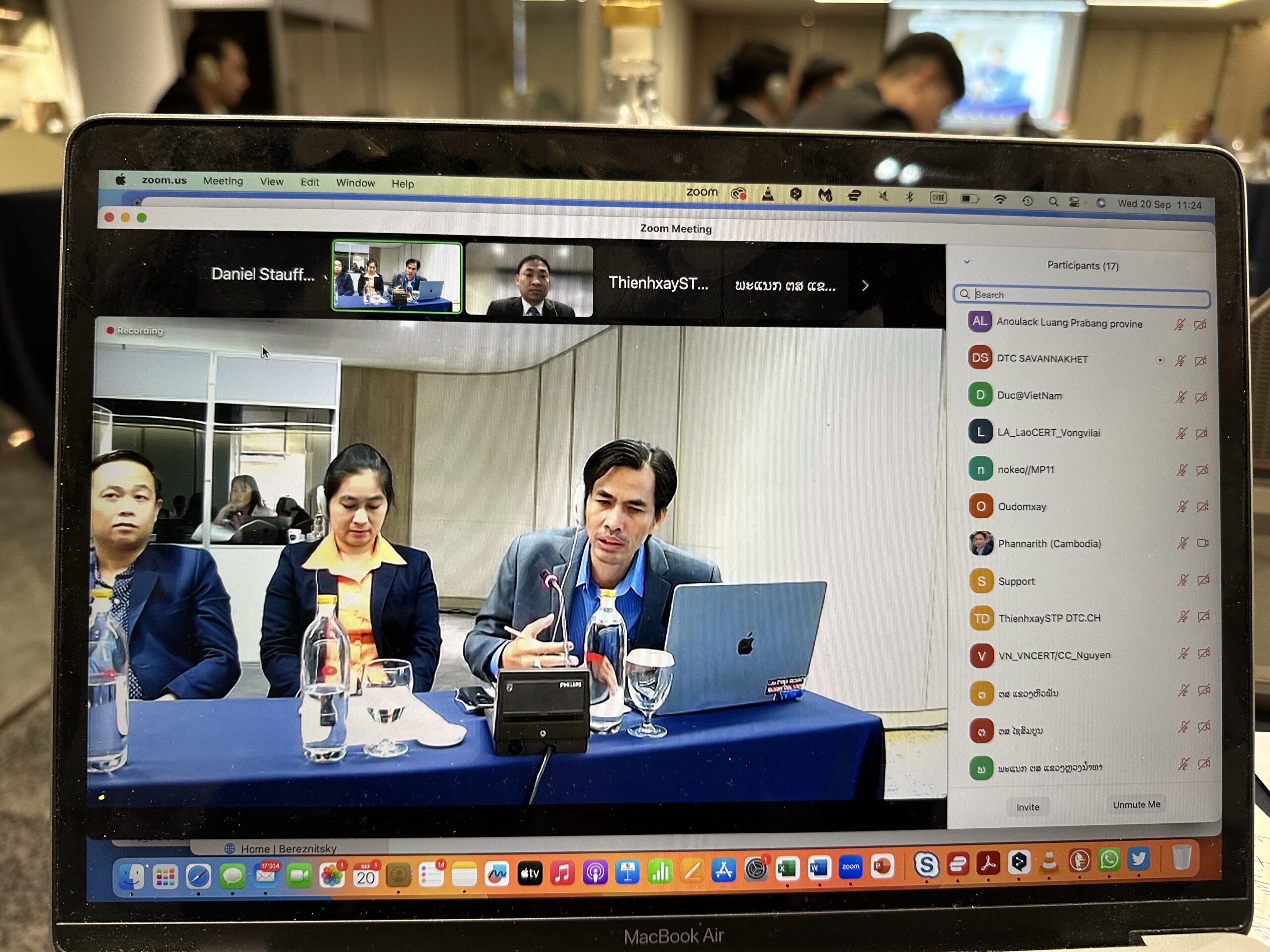This screenshot has height=952, width=1270.
Task: Click the Invite button
Action: (x=1028, y=807)
